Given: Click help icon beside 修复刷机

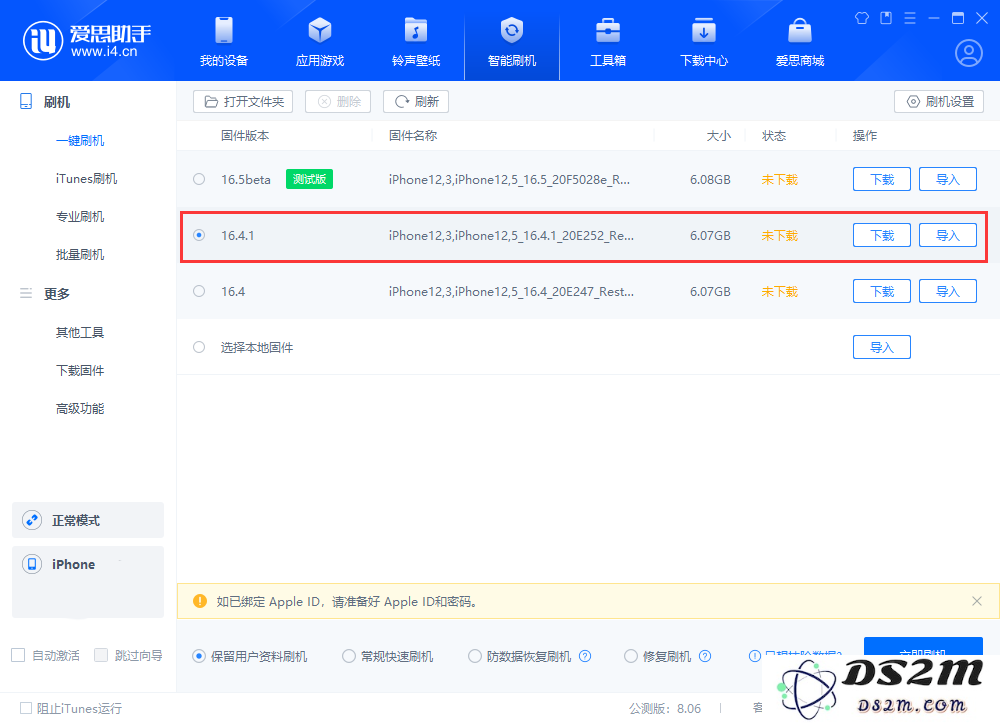Looking at the screenshot, I should (x=705, y=656).
